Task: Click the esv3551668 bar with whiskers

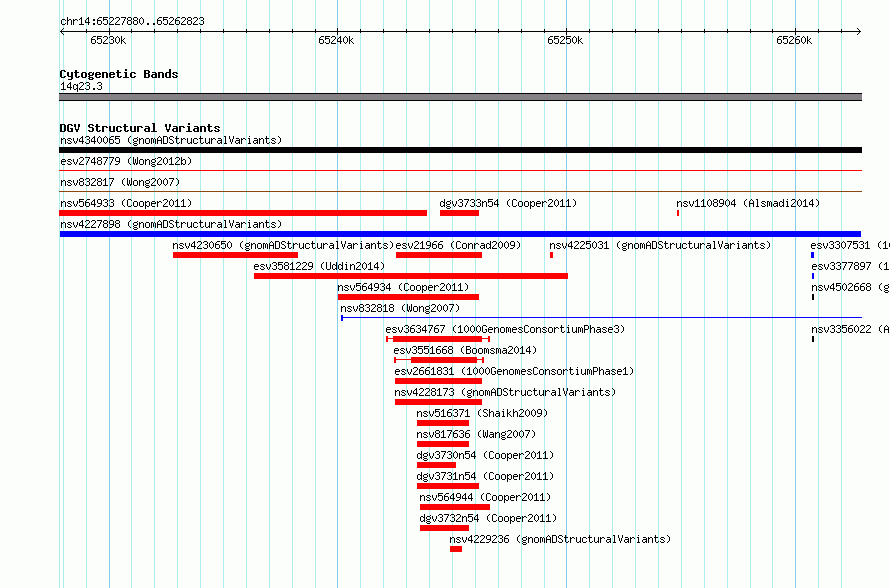Action: coord(439,360)
